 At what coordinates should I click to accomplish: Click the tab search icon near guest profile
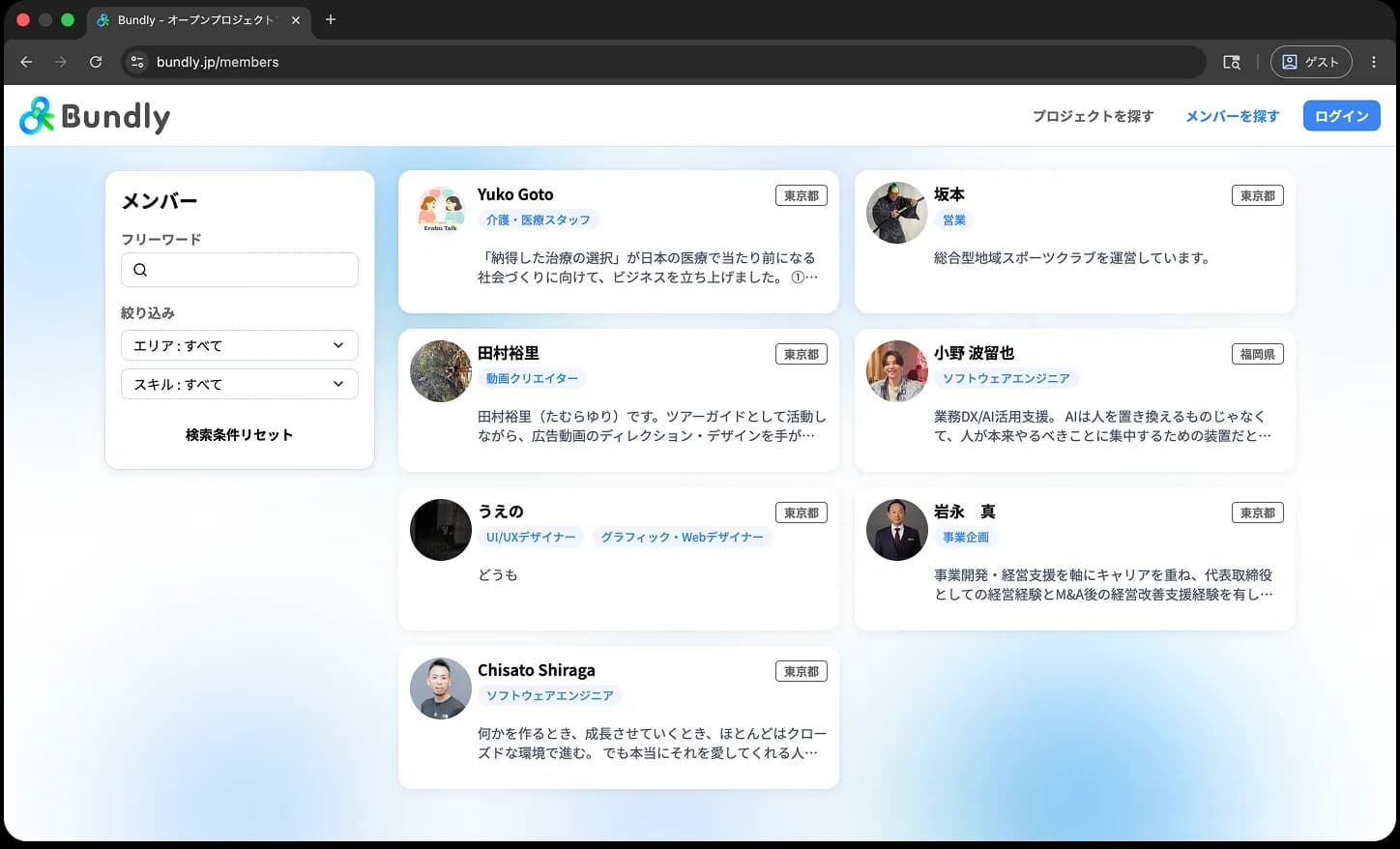1232,62
